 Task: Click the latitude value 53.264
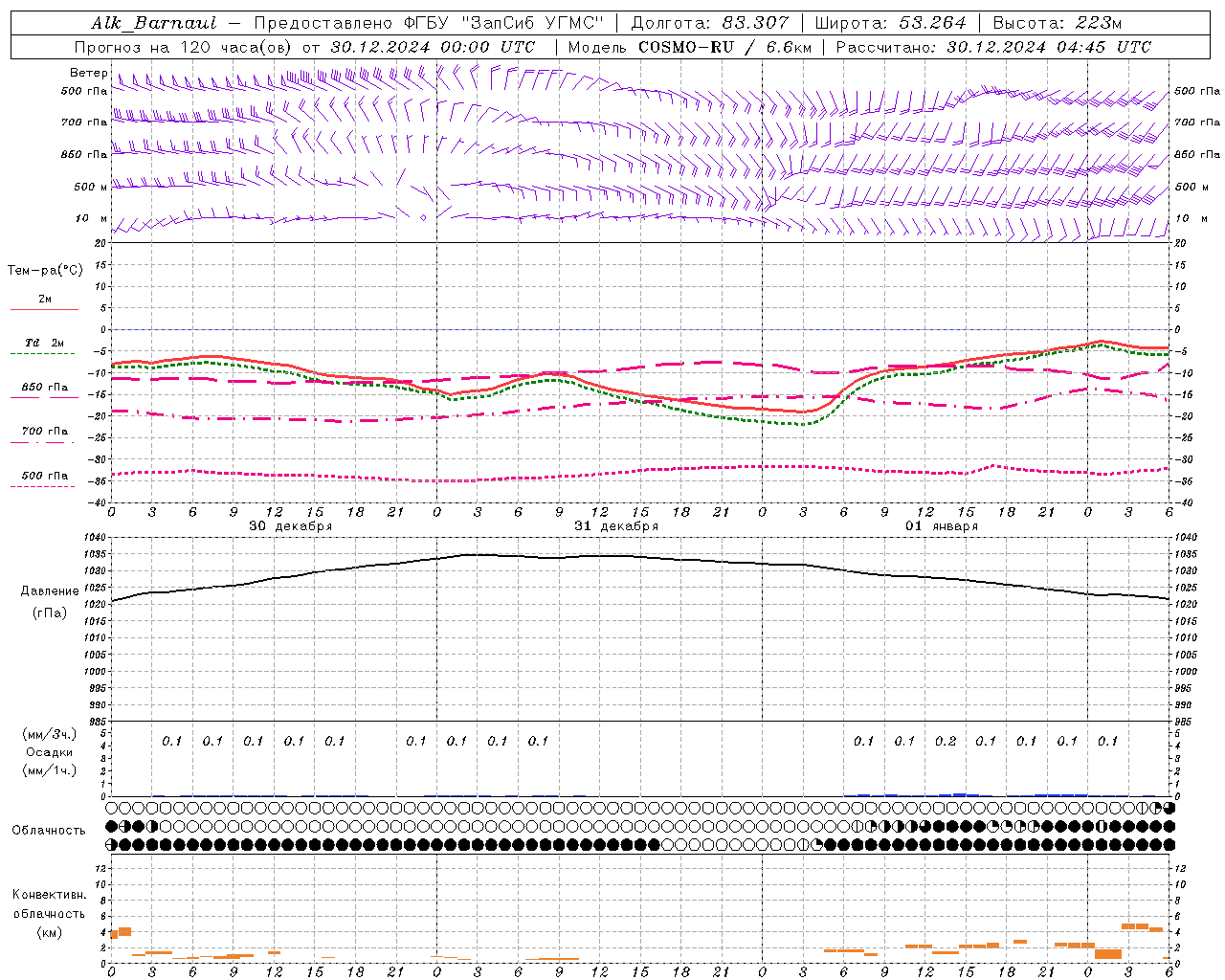point(932,23)
